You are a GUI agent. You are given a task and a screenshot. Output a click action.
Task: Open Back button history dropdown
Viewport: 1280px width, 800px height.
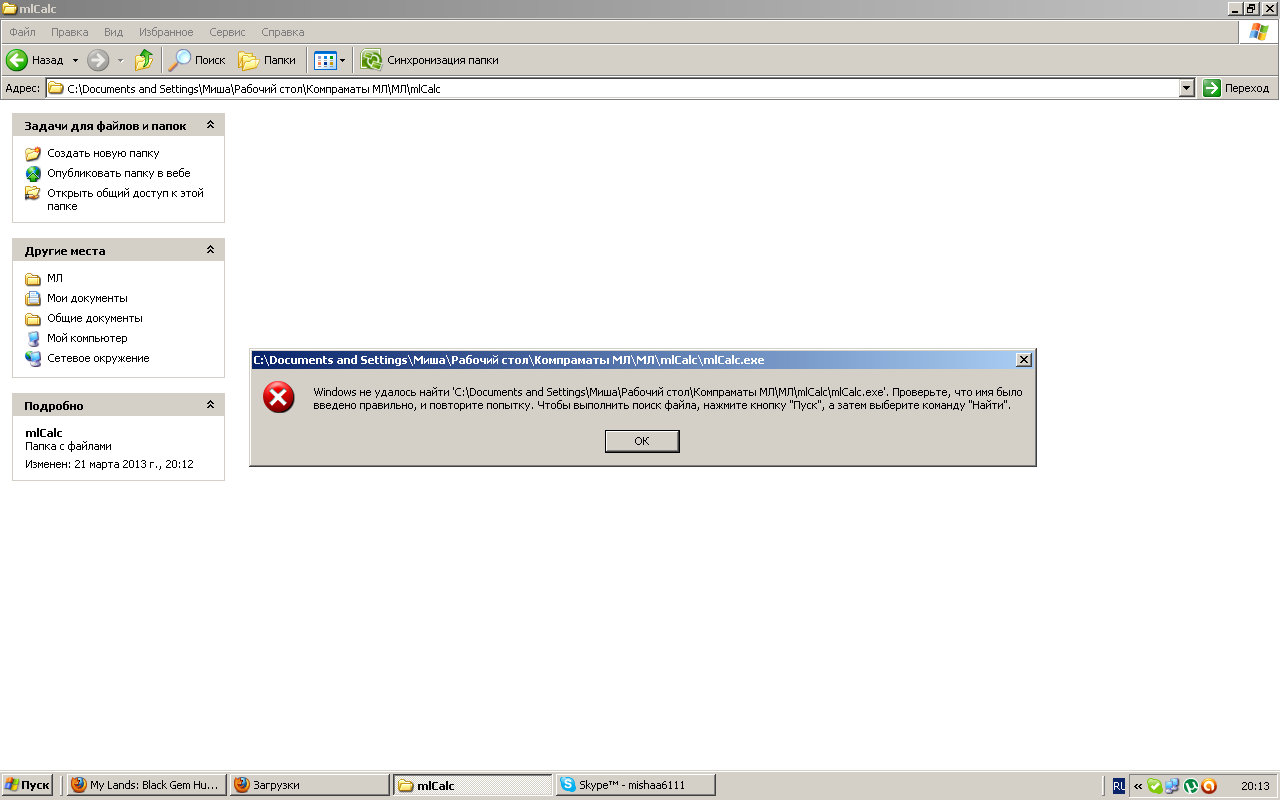[x=75, y=60]
